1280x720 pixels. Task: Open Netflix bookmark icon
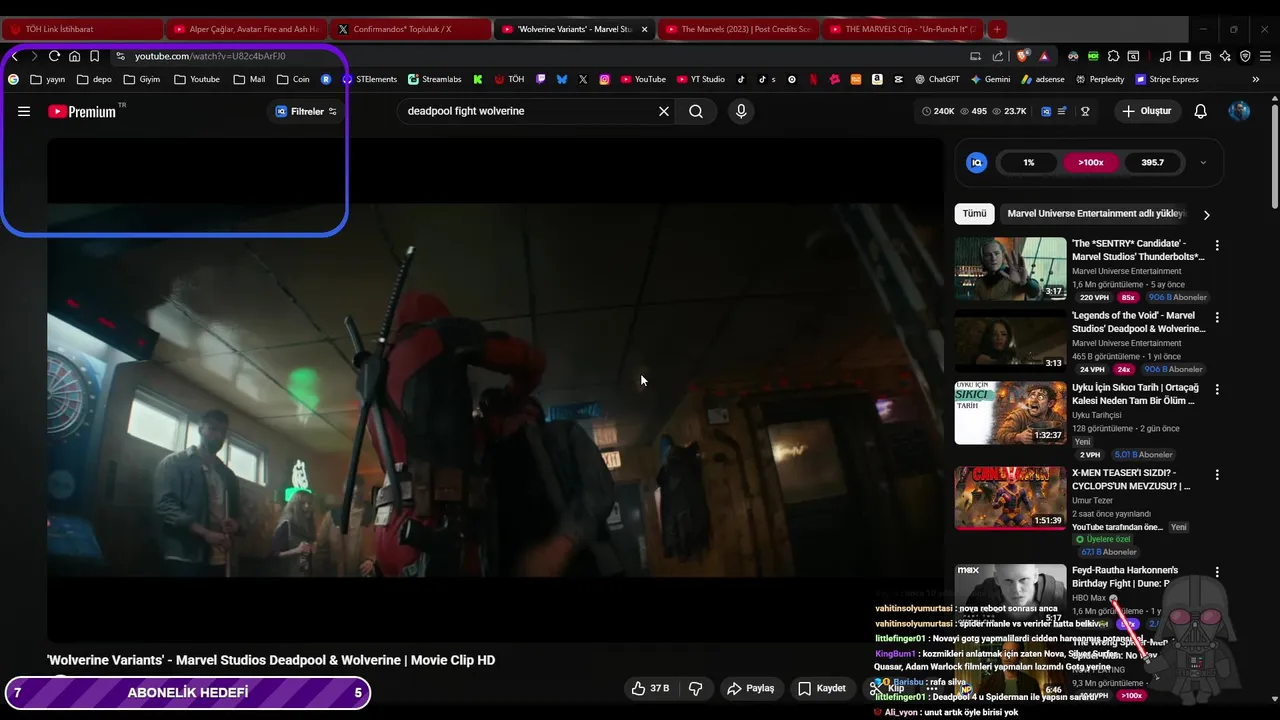[813, 79]
